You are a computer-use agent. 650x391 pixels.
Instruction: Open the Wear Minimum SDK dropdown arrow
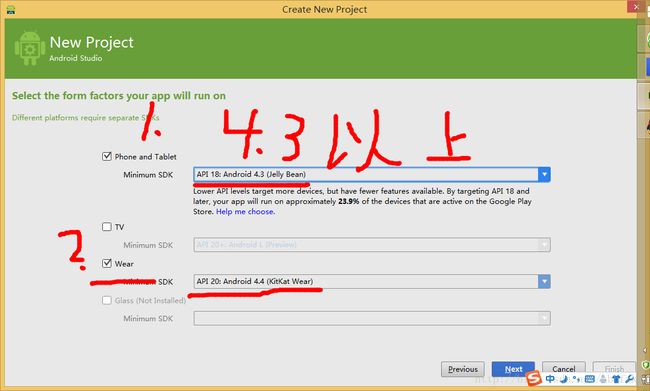tap(544, 282)
